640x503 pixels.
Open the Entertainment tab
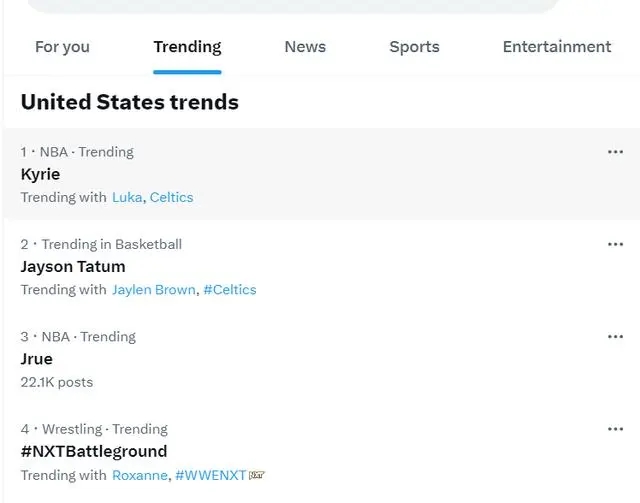pos(557,47)
